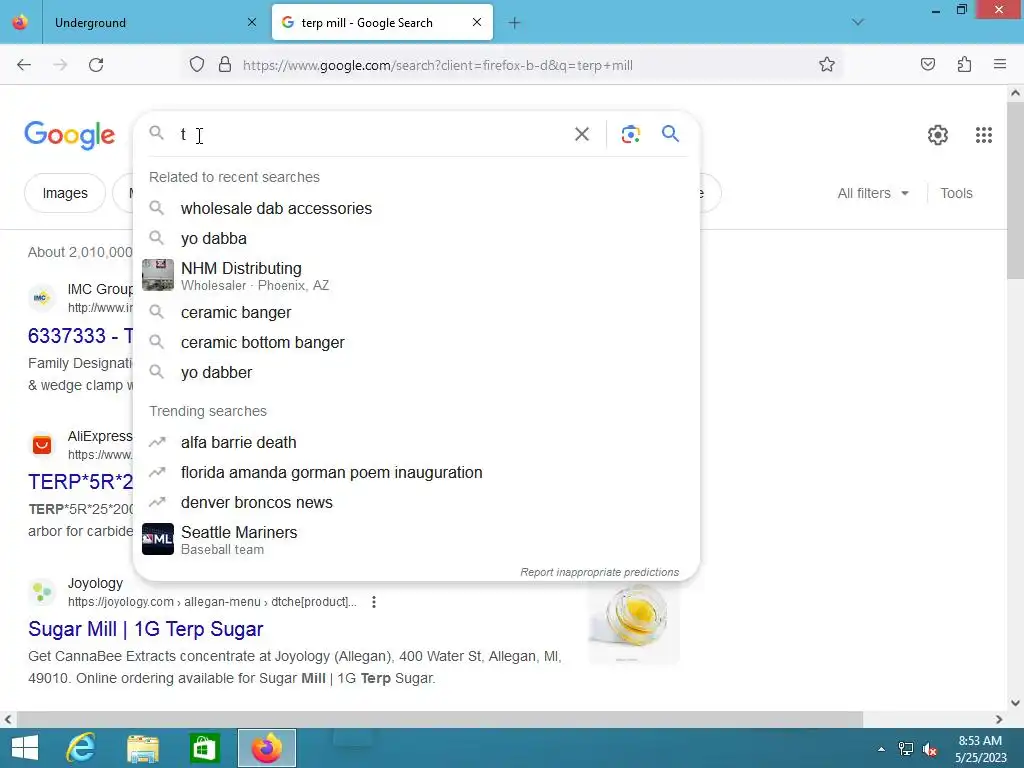1024x768 pixels.
Task: Open the list all tabs dropdown
Action: pos(857,22)
